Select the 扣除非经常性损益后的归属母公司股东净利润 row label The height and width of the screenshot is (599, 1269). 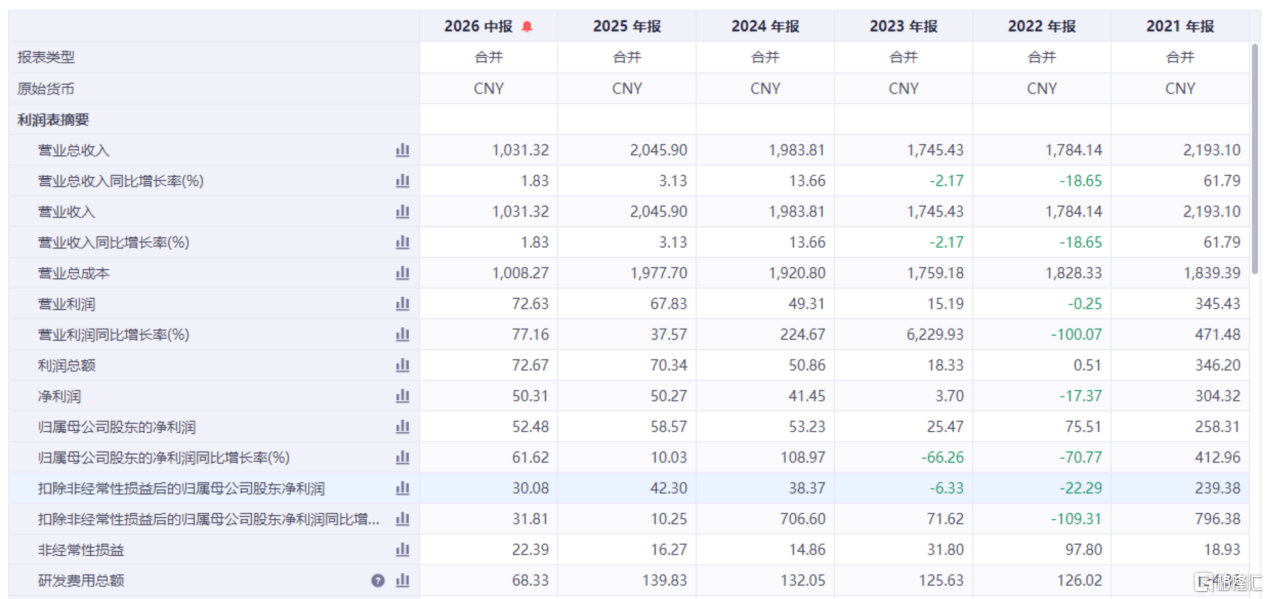pos(181,489)
